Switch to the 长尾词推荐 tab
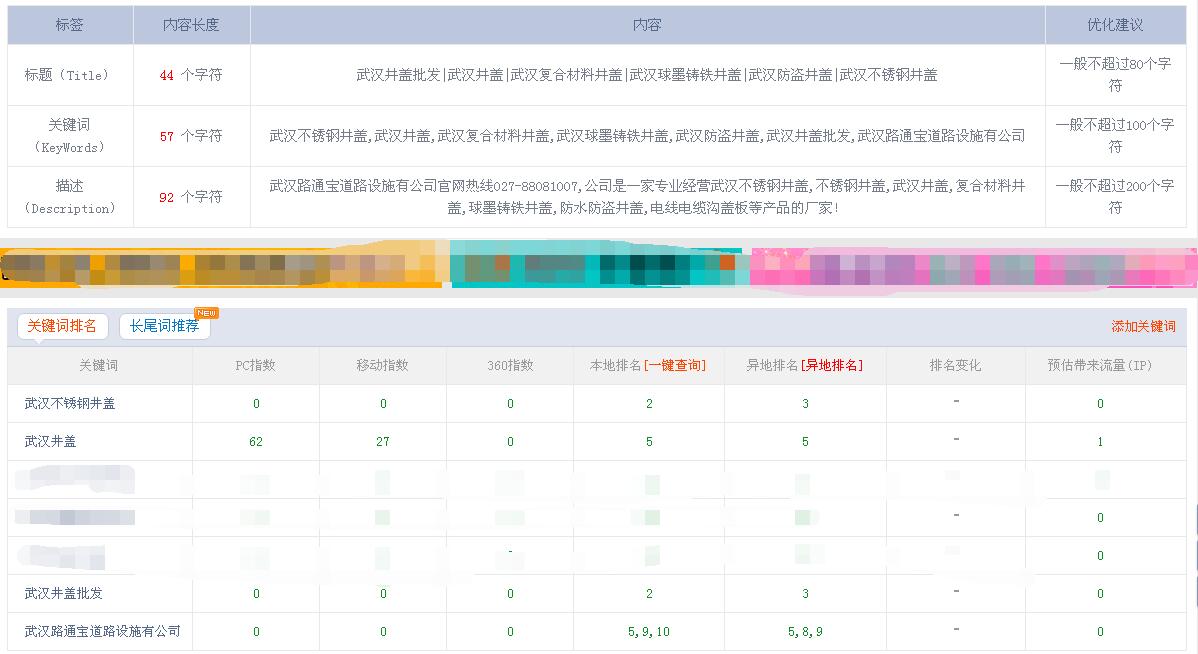This screenshot has height=654, width=1198. [164, 326]
